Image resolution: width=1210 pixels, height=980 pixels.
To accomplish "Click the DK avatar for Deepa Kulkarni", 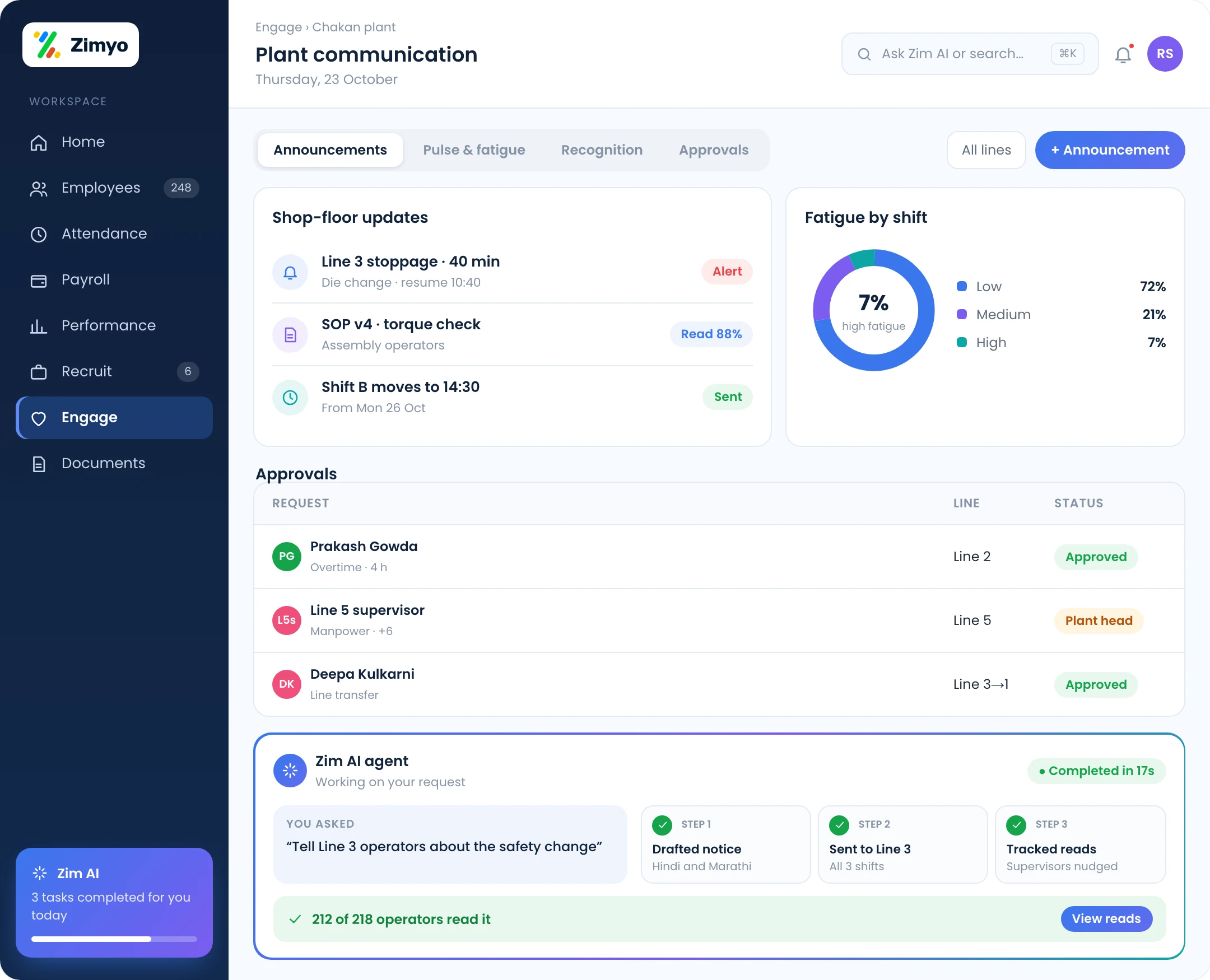I will [287, 684].
